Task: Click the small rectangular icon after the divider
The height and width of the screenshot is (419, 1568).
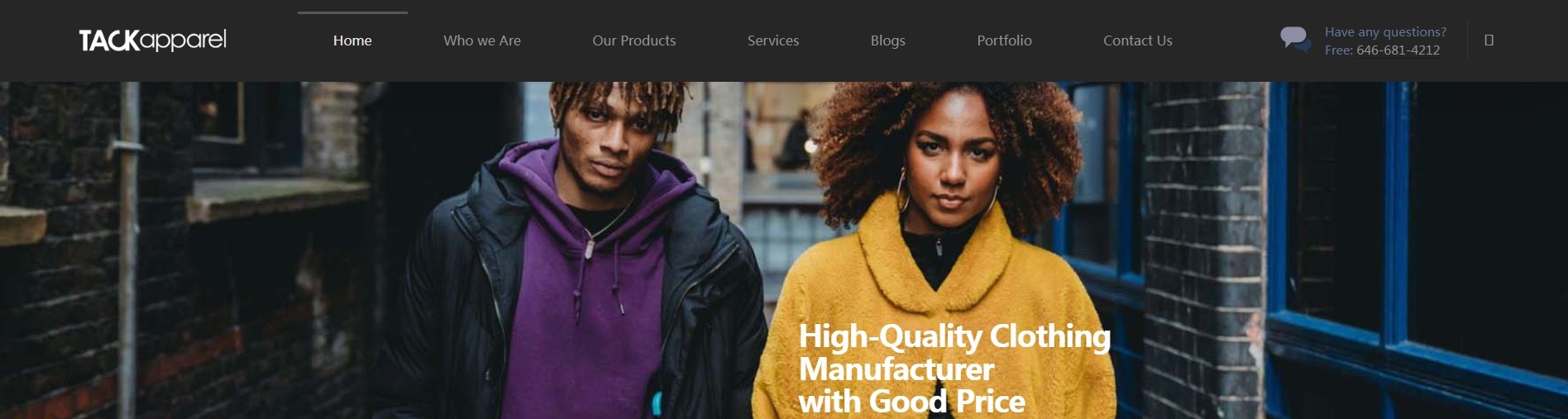Action: click(1489, 40)
